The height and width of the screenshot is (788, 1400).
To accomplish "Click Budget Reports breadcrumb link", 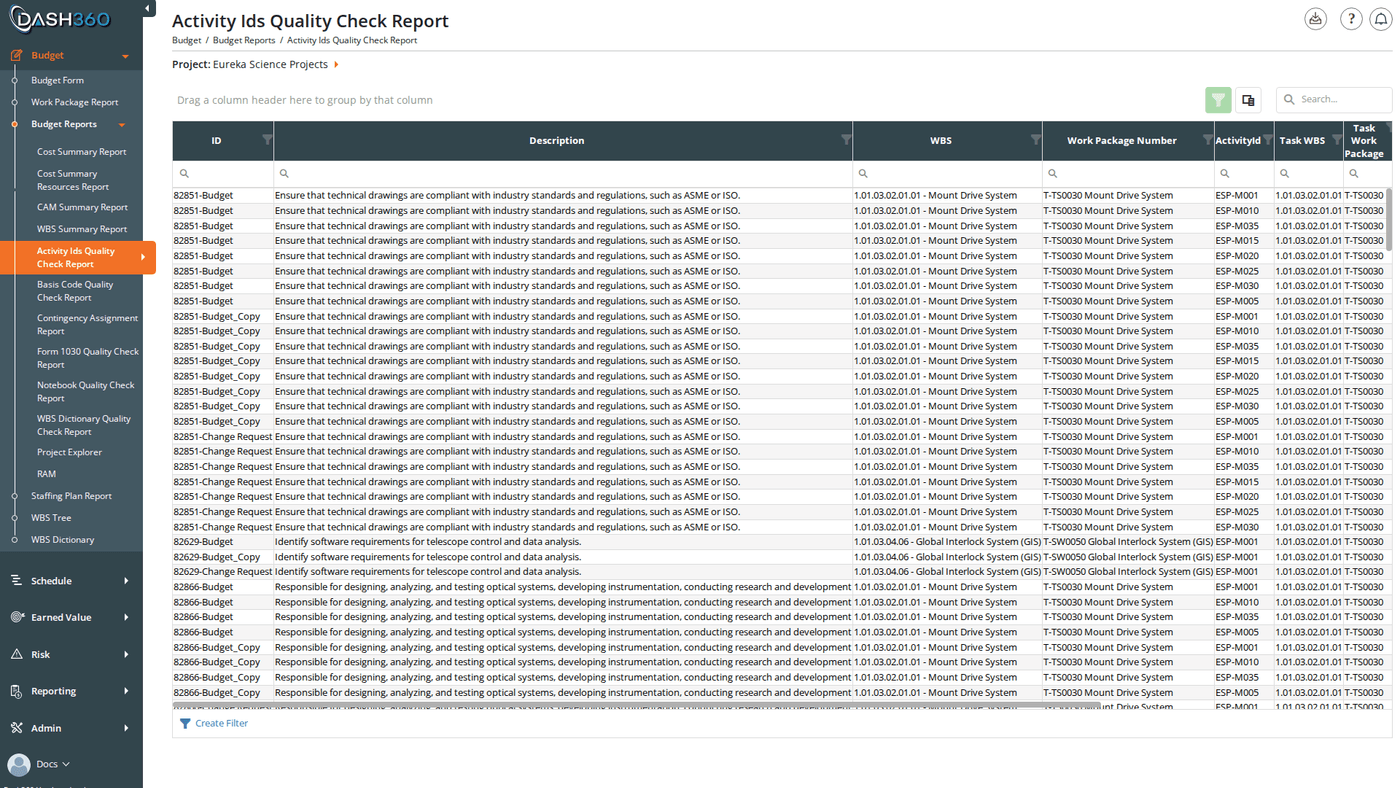I will click(244, 40).
